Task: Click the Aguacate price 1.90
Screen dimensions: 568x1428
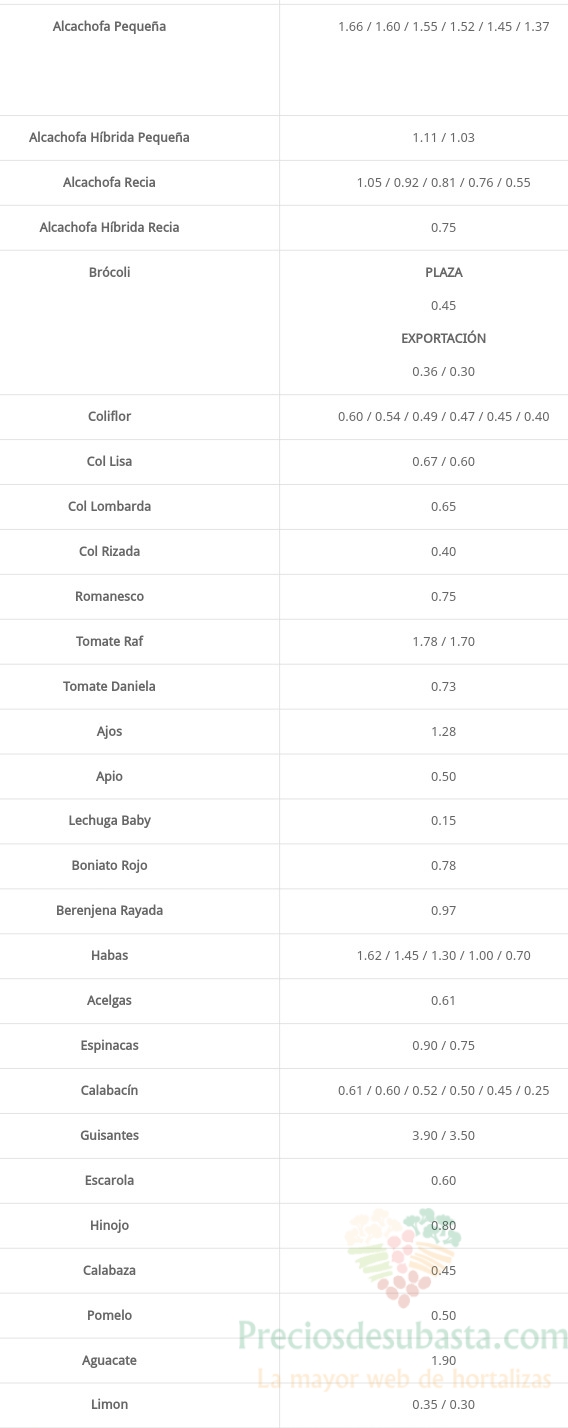Action: coord(443,1360)
